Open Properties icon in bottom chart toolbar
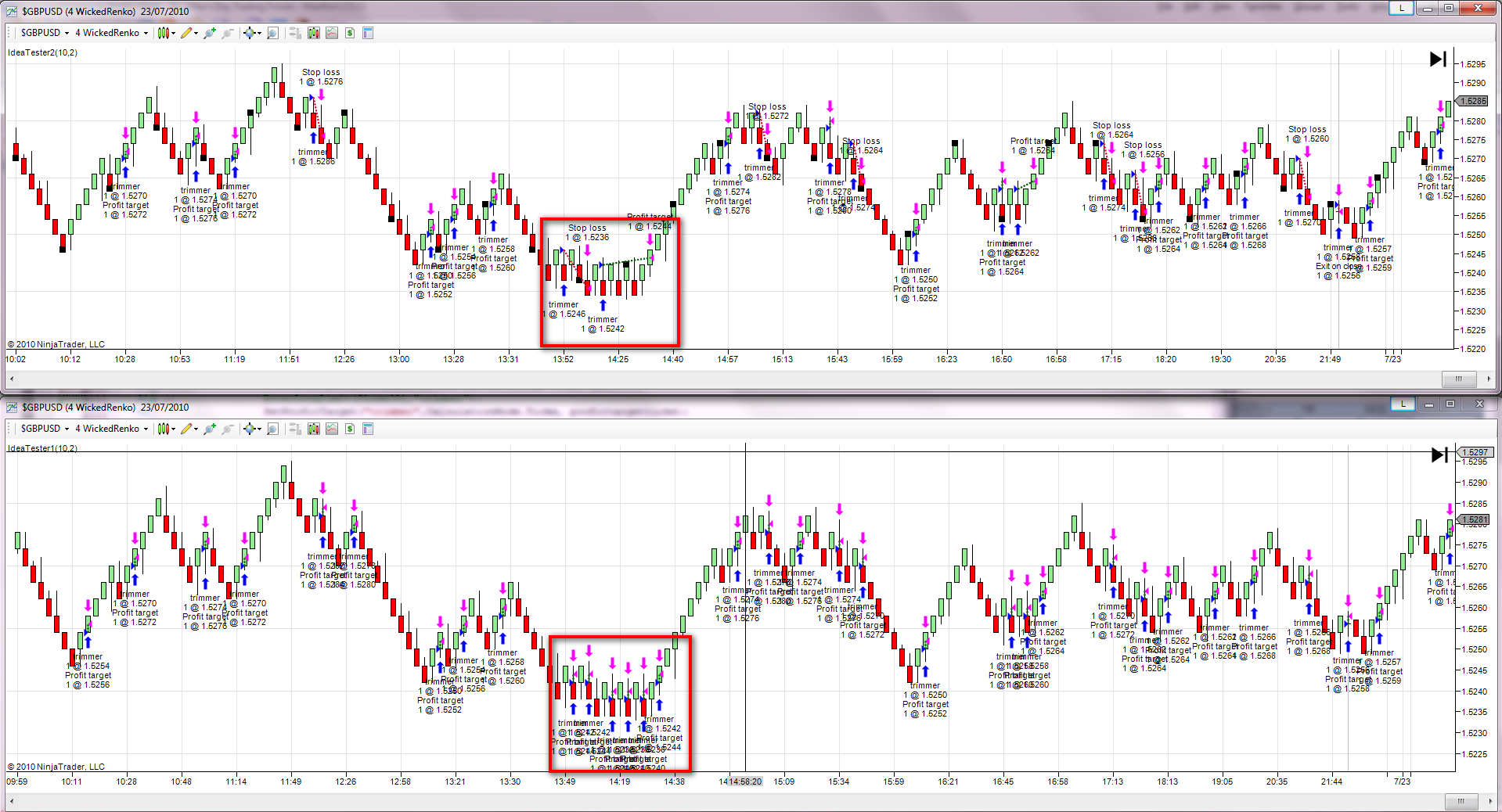This screenshot has width=1502, height=812. (368, 429)
